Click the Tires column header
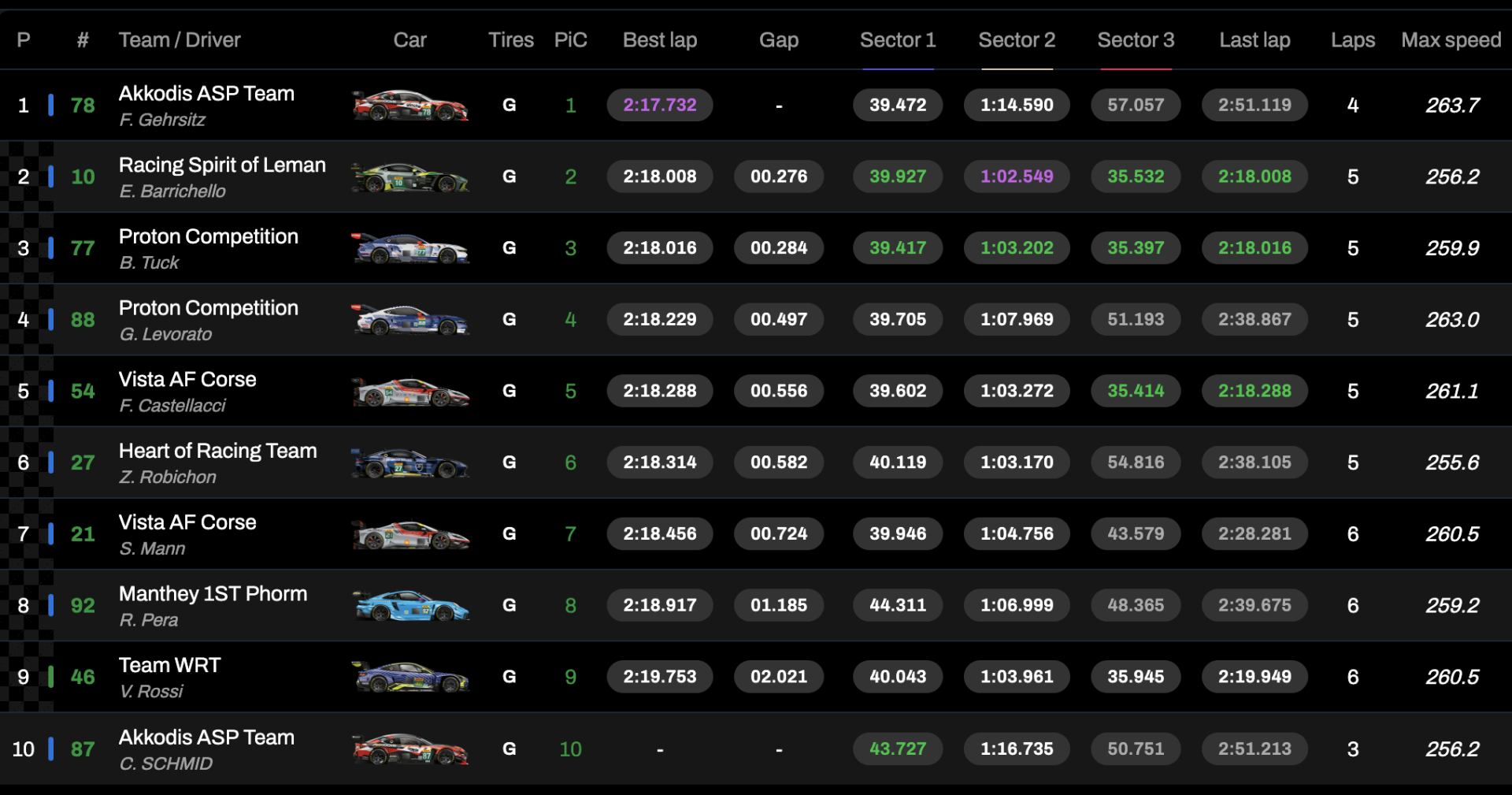The width and height of the screenshot is (1512, 795). click(511, 40)
